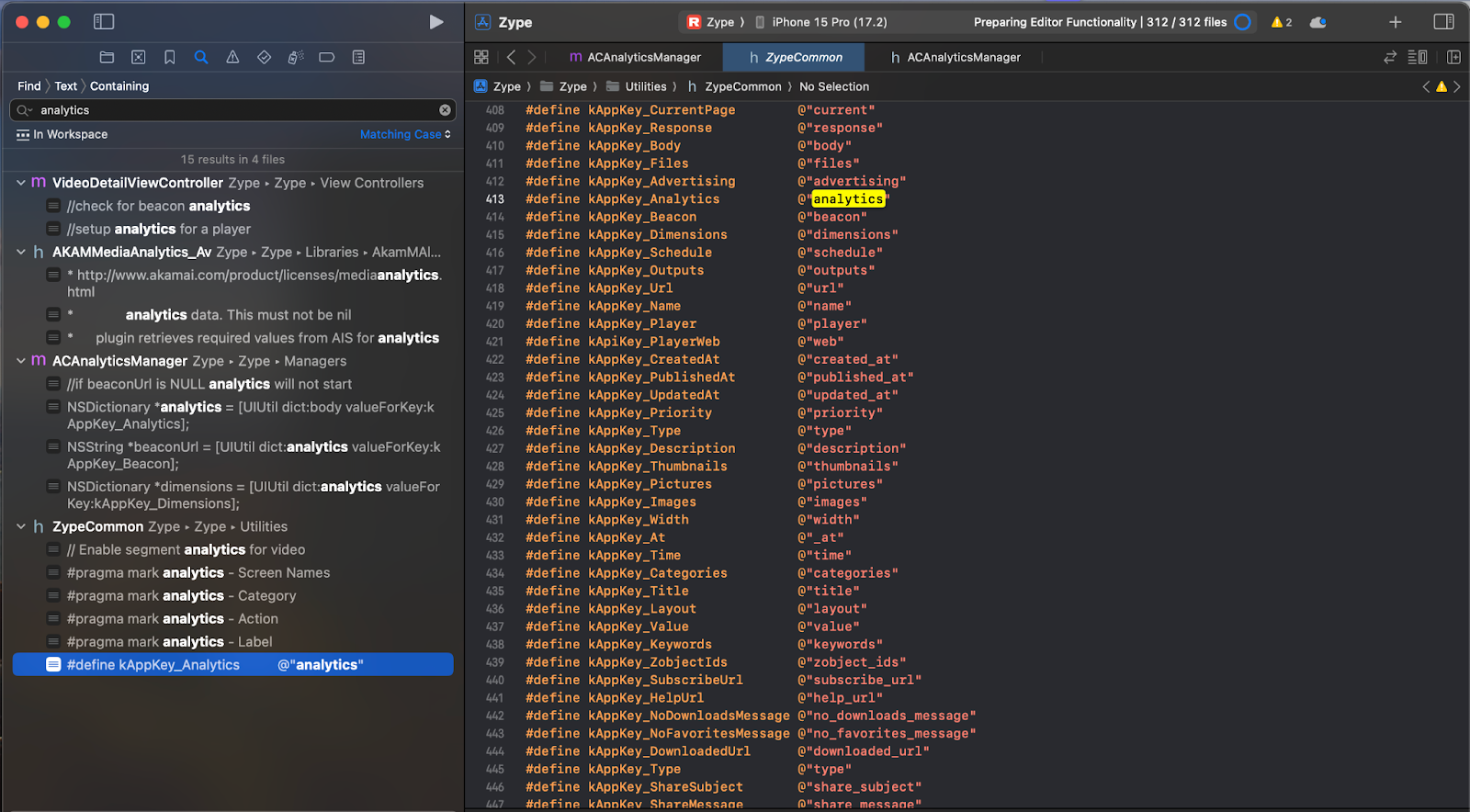This screenshot has width=1470, height=812.
Task: Click the Utilities folder breadcrumb
Action: 637,86
